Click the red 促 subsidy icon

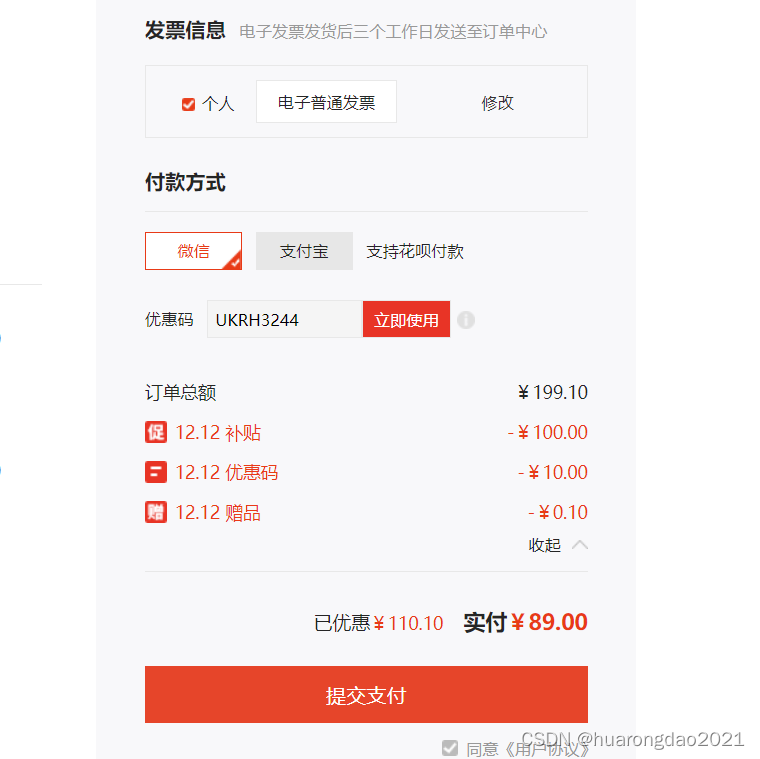(x=156, y=432)
